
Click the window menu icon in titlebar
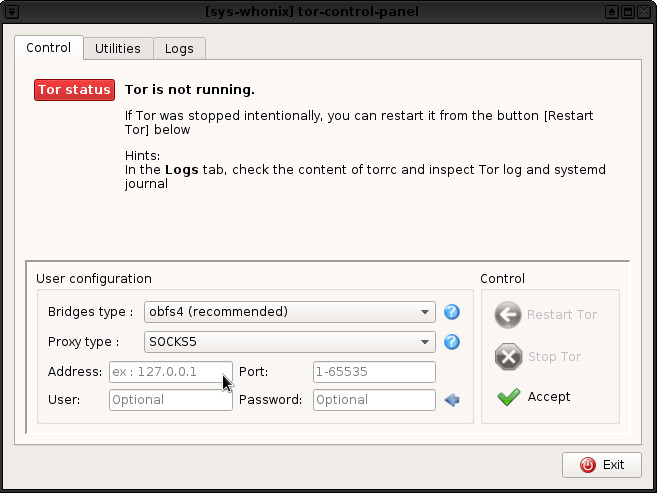[x=11, y=11]
